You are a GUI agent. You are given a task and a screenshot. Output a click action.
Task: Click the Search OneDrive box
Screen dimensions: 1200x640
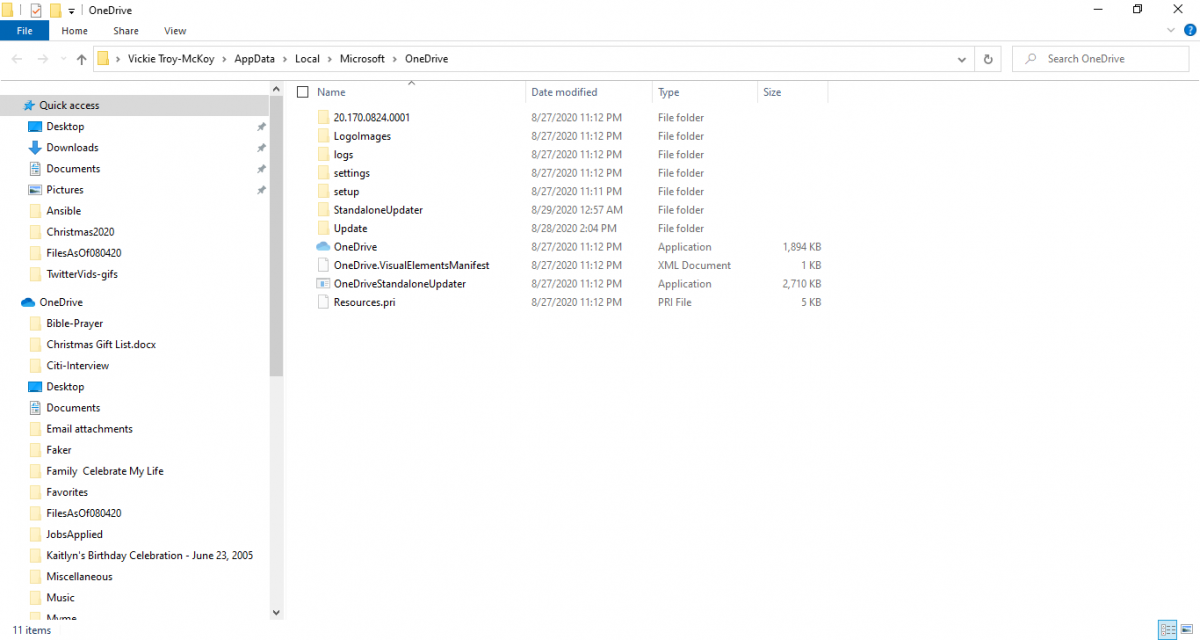point(1102,59)
